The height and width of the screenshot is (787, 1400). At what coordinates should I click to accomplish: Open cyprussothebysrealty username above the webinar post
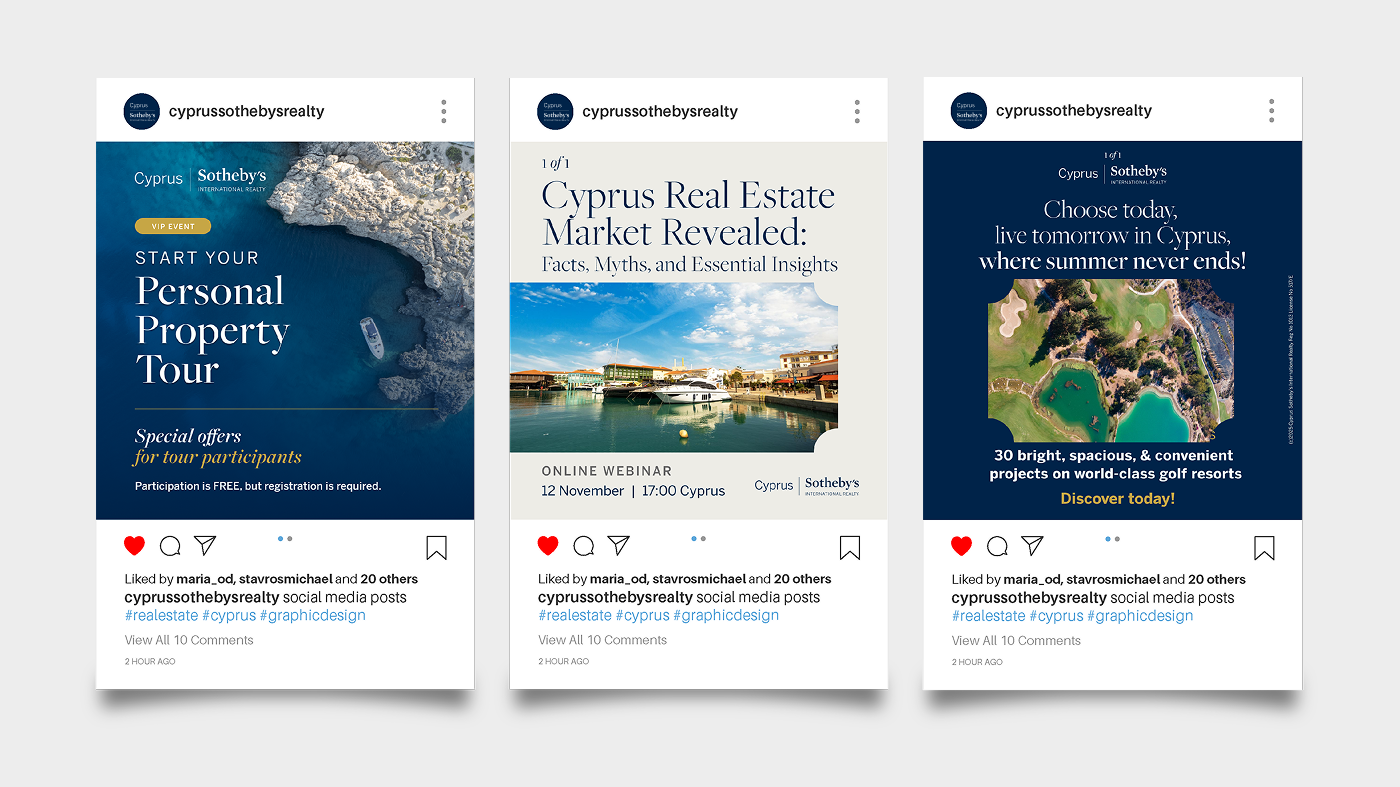click(x=660, y=111)
